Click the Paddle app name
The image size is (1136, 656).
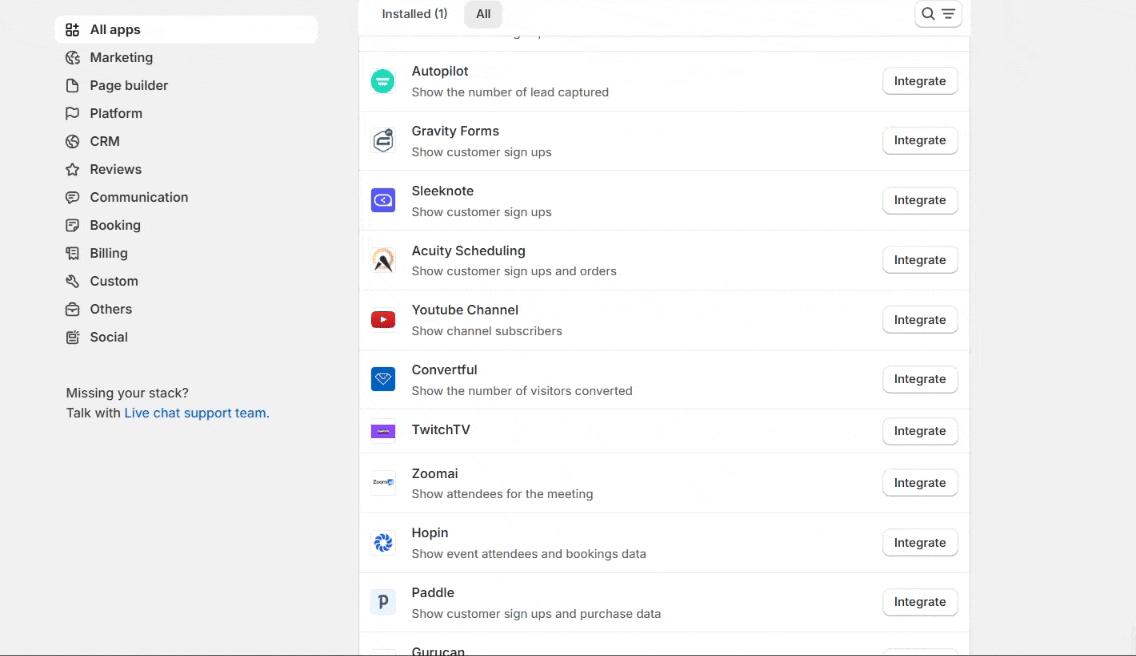coord(433,593)
